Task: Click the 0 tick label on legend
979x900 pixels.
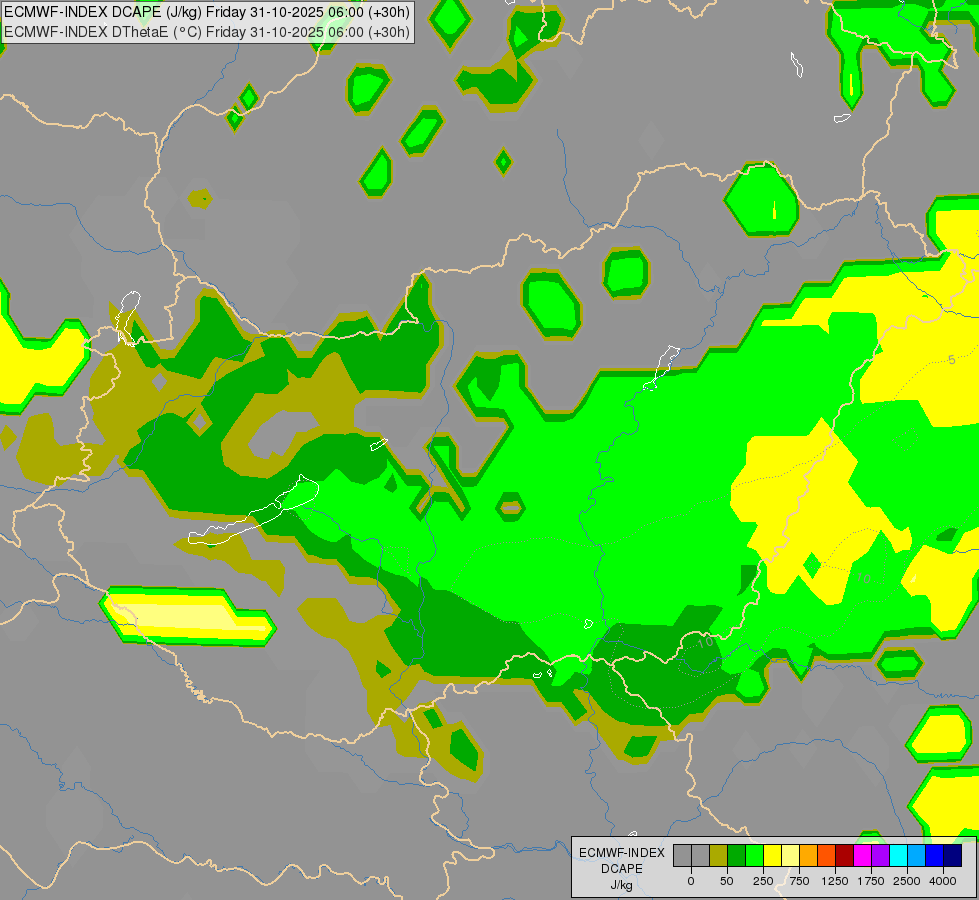Action: click(x=691, y=881)
